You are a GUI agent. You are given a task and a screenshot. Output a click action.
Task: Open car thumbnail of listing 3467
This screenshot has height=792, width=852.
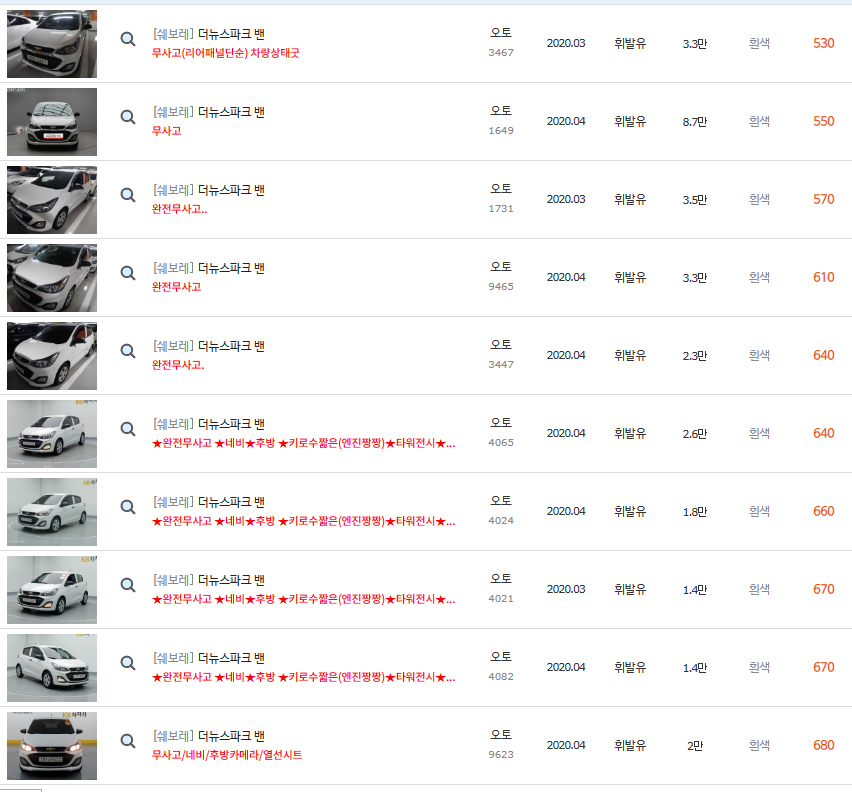pos(52,44)
